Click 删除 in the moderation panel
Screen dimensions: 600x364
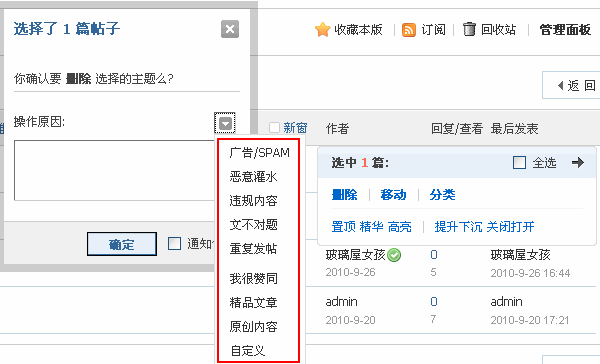[x=344, y=195]
